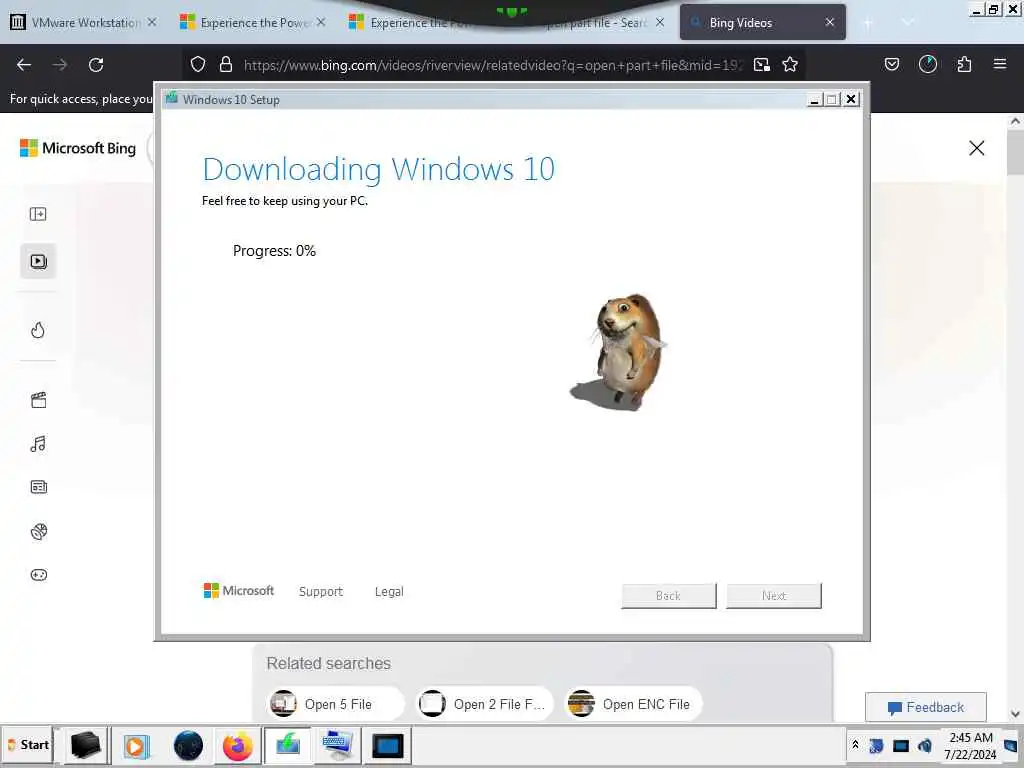Open the Firefox hamburger menu
This screenshot has width=1024, height=768.
[x=1000, y=64]
